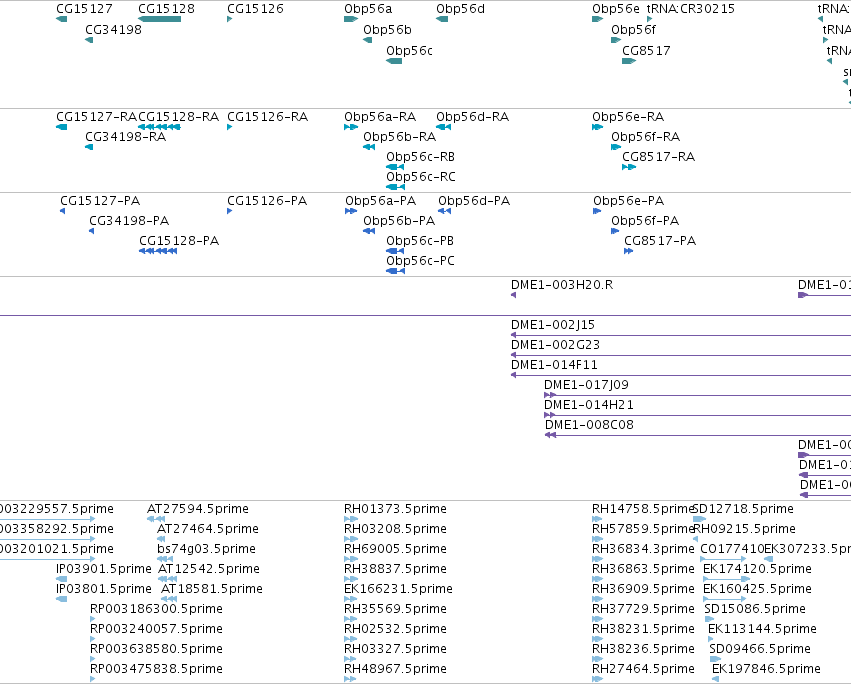The height and width of the screenshot is (684, 851).
Task: Select the Obp56c gene feature
Action: [394, 61]
